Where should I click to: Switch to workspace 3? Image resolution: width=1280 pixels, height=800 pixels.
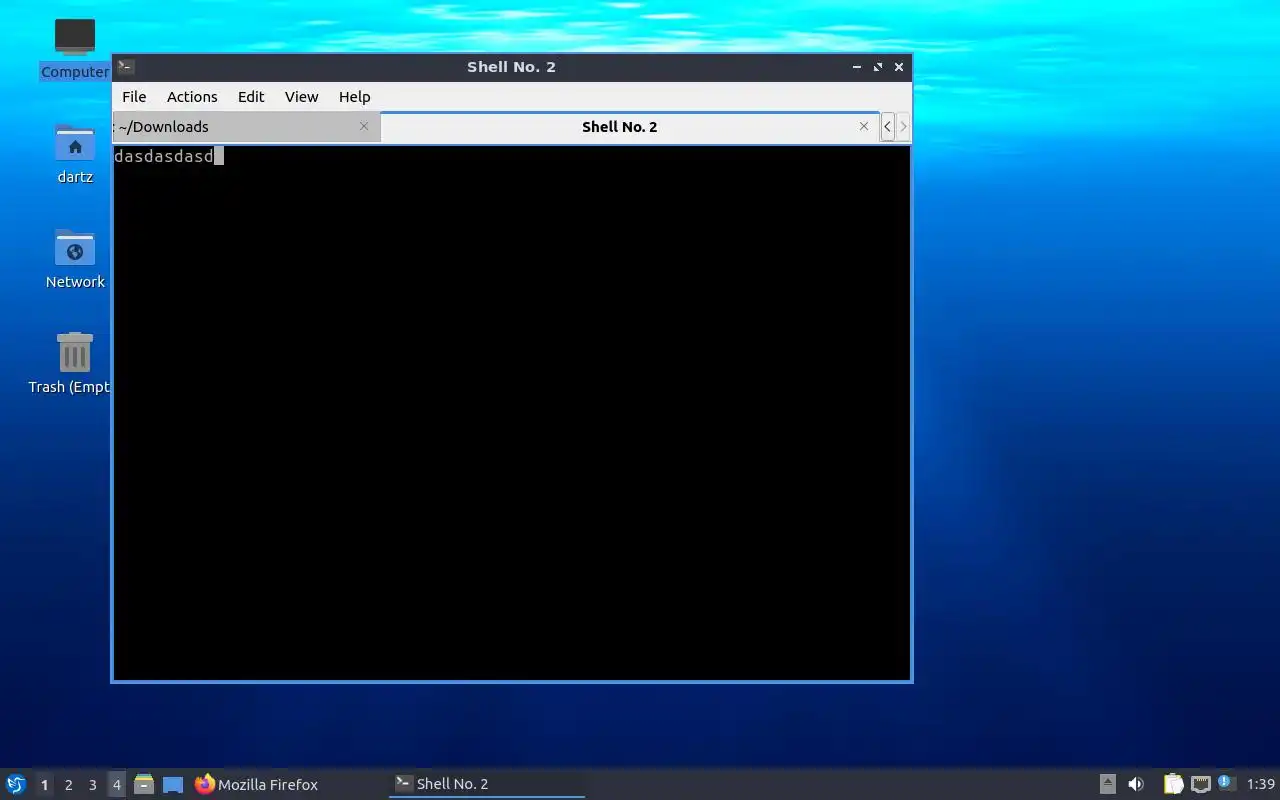coord(92,785)
